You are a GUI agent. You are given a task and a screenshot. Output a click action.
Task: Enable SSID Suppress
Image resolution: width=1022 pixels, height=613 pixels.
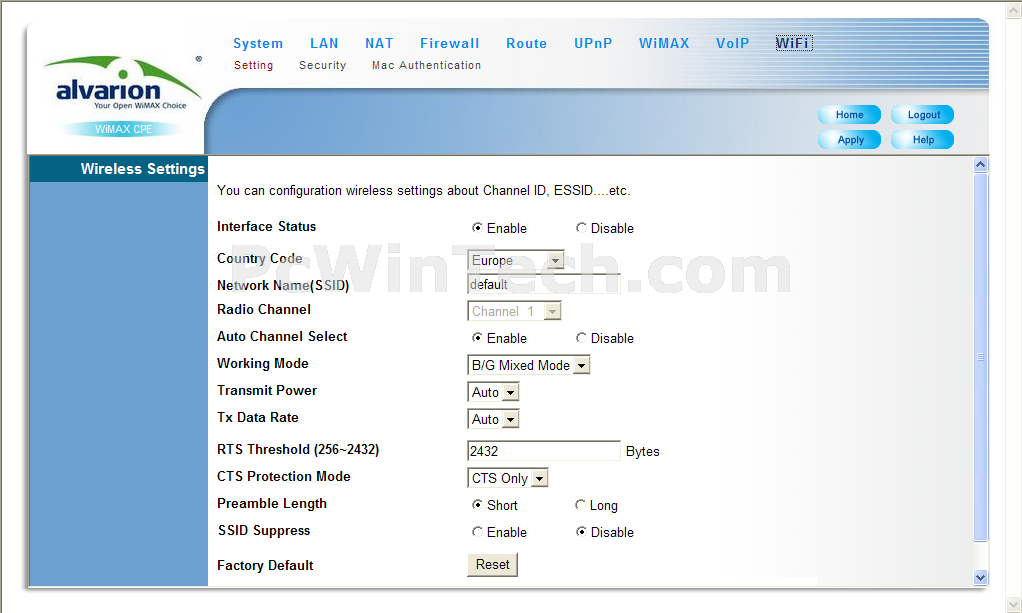[478, 531]
